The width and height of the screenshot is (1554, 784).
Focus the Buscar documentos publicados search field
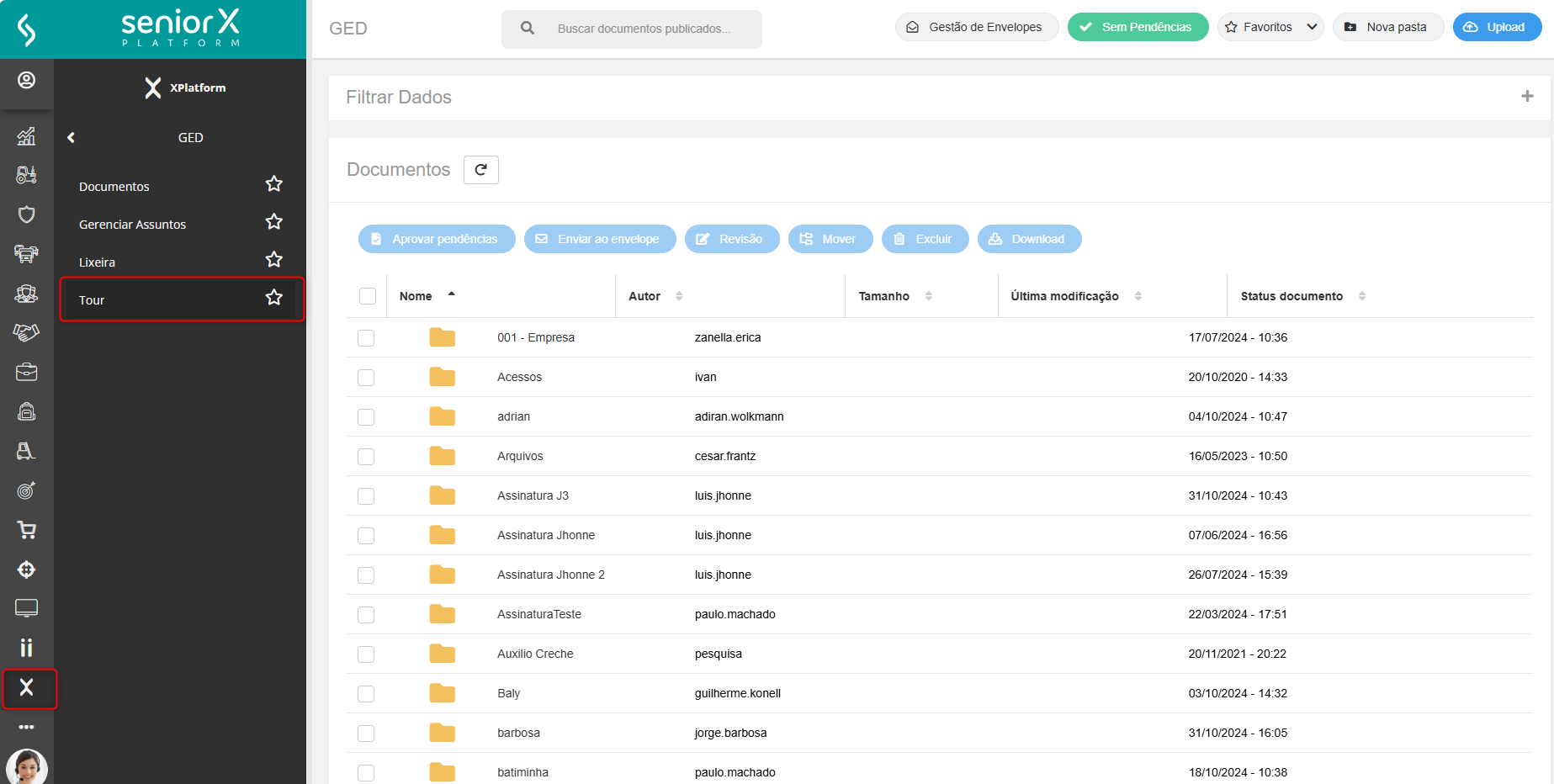(x=644, y=29)
